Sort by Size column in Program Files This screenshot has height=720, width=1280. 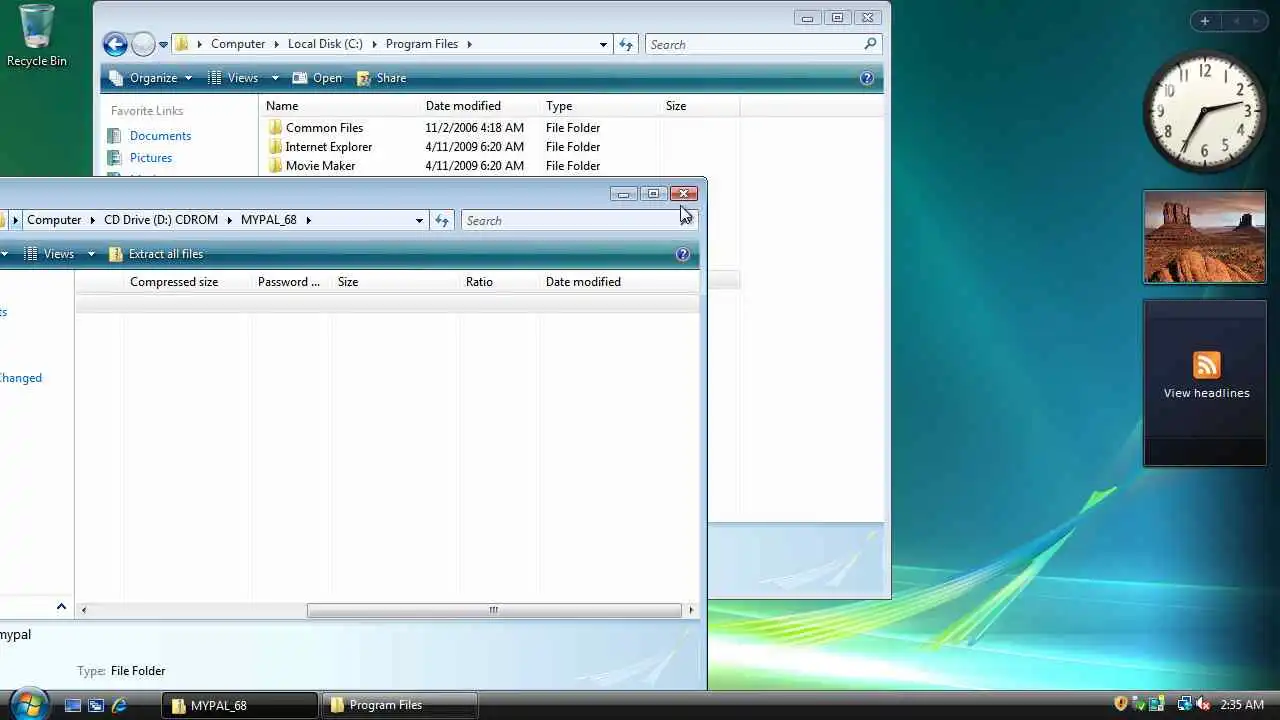[699, 106]
